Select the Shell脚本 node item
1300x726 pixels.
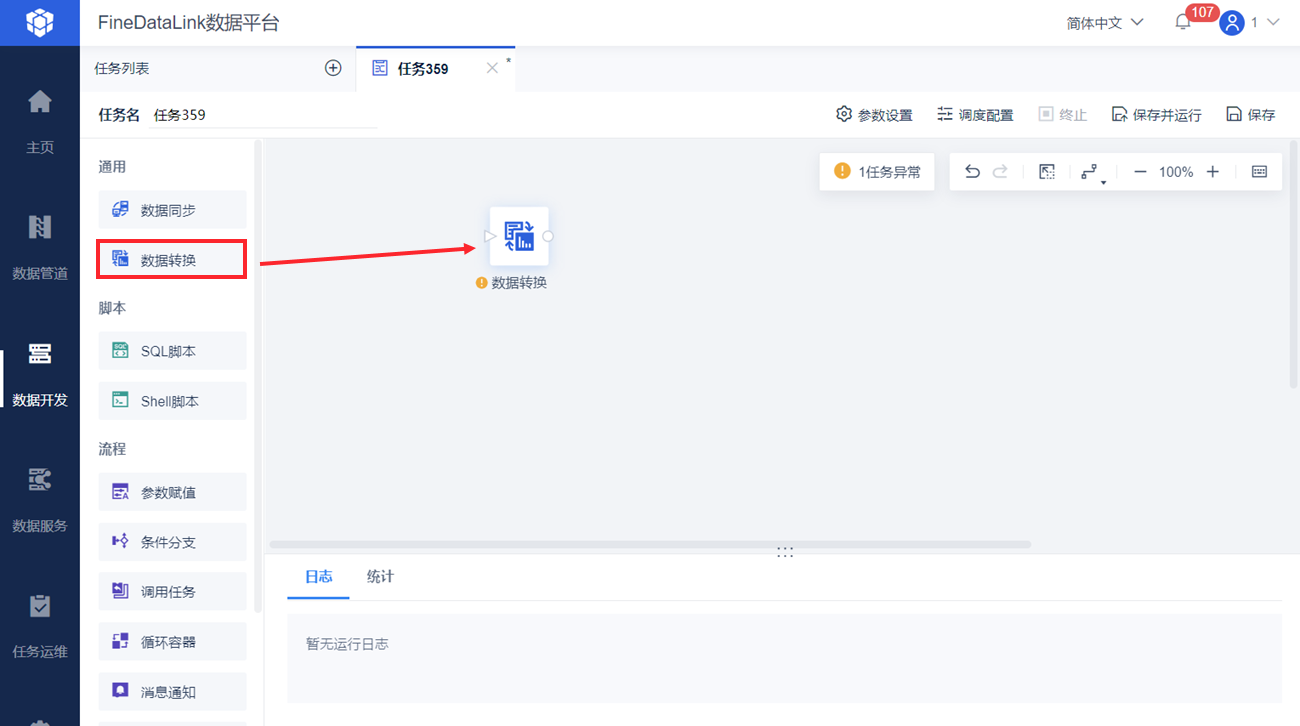click(x=172, y=401)
